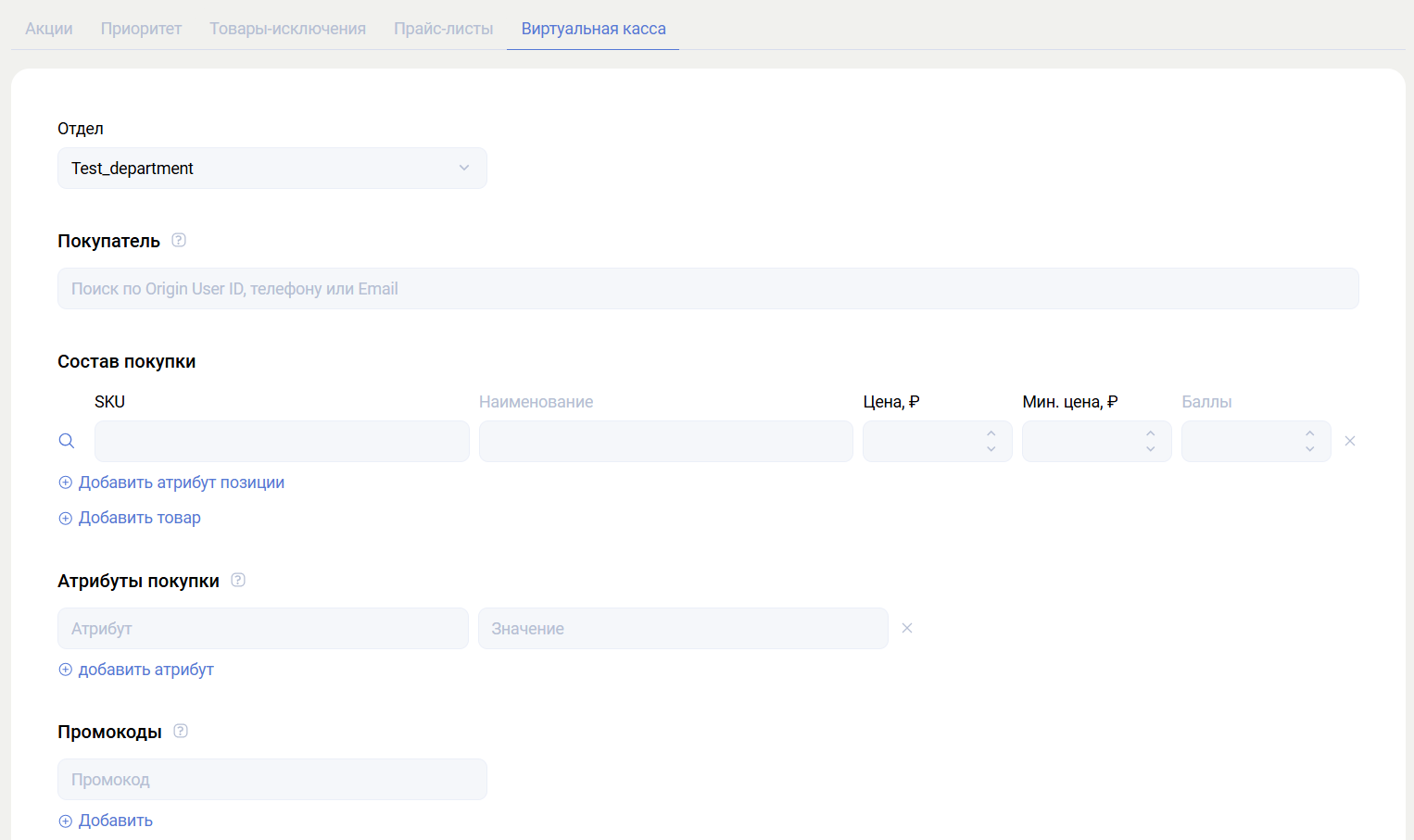The width and height of the screenshot is (1414, 840).
Task: Open the Отдел dropdown Test_department
Action: click(x=271, y=169)
